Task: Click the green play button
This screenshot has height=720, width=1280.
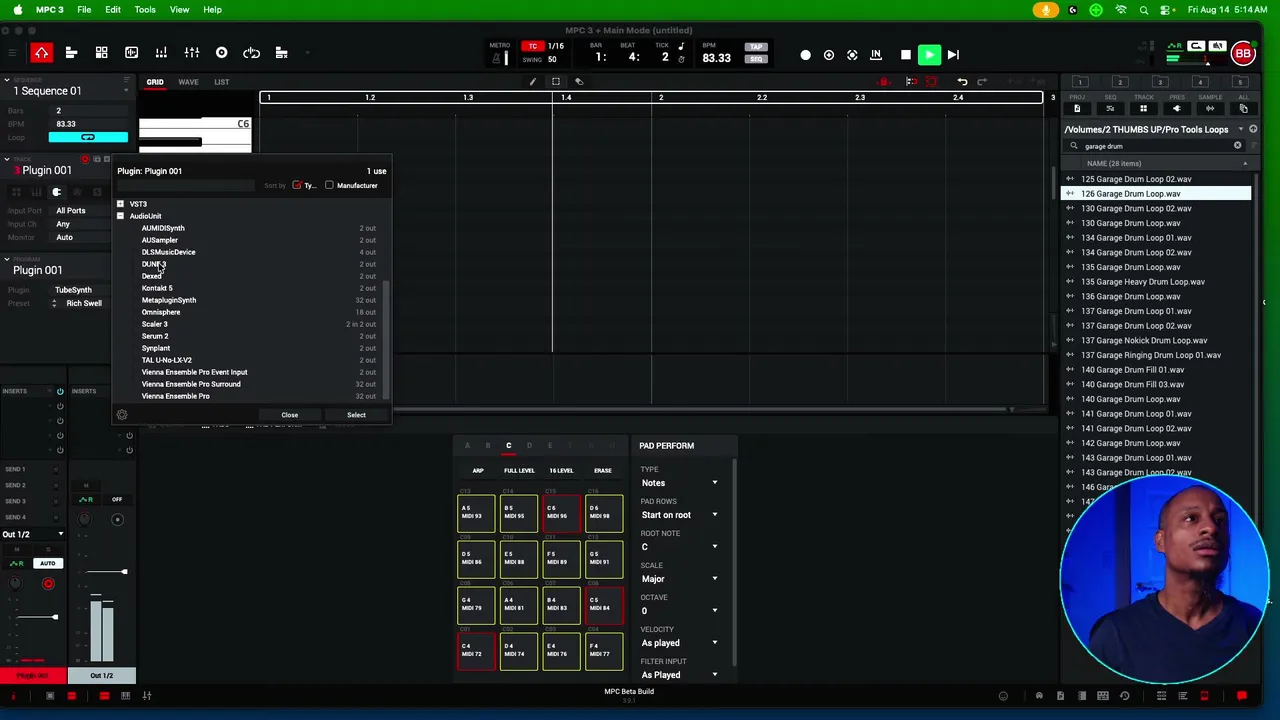Action: 929,55
